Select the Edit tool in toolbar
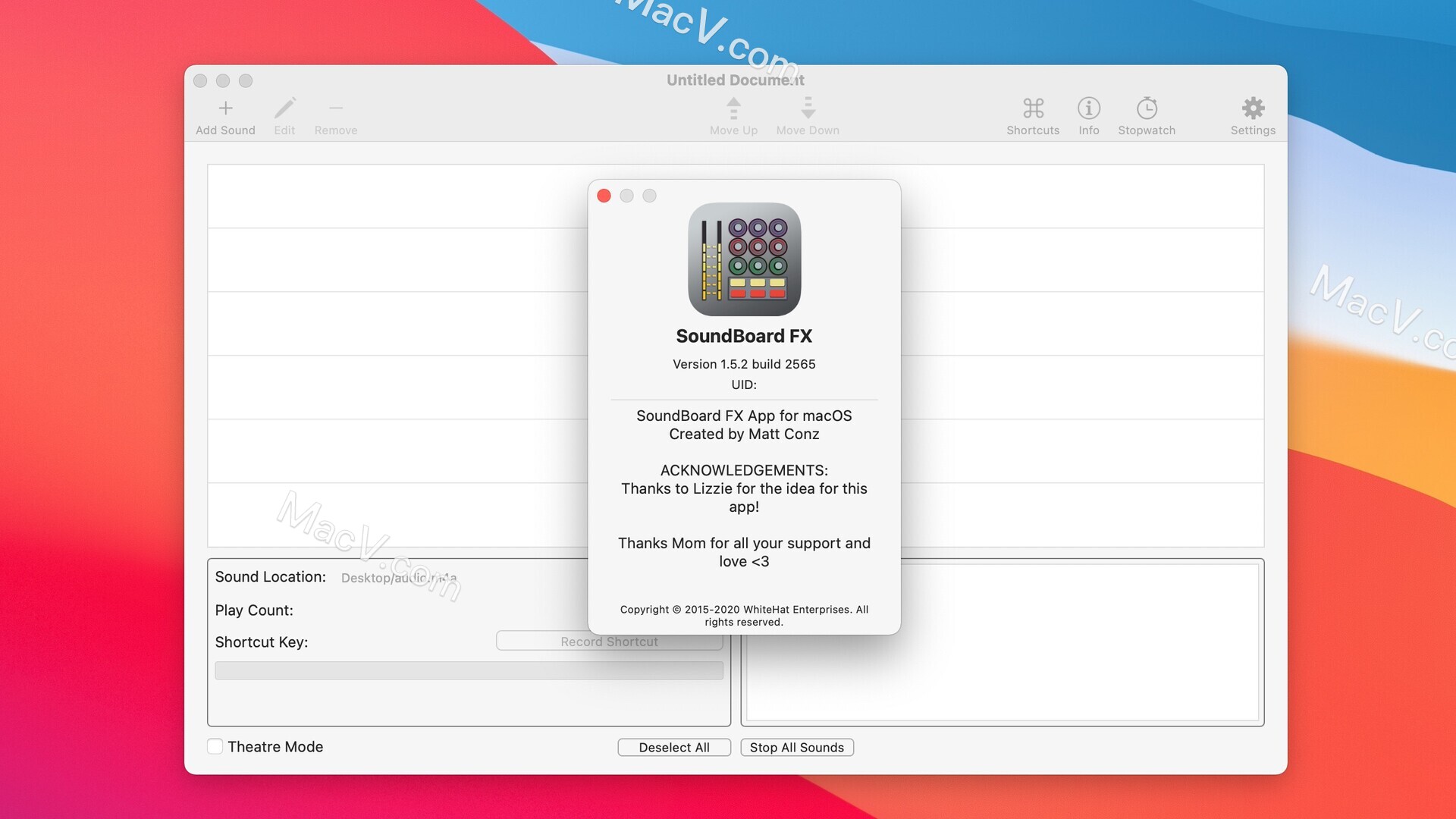Screen dimensions: 1456x819 (x=284, y=115)
